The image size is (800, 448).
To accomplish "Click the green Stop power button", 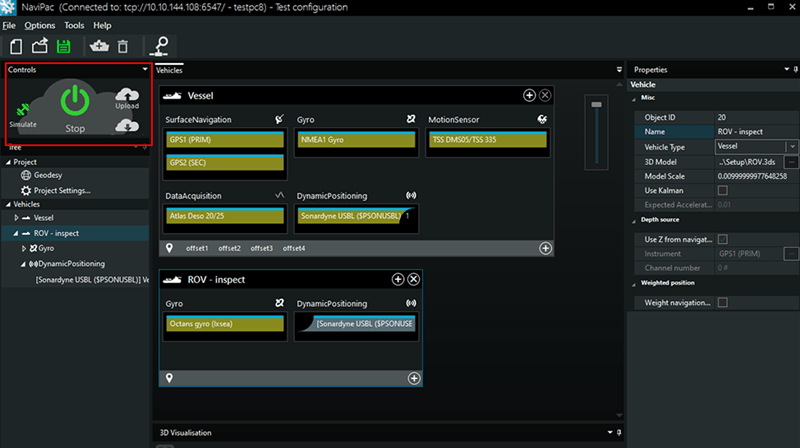I will (75, 101).
